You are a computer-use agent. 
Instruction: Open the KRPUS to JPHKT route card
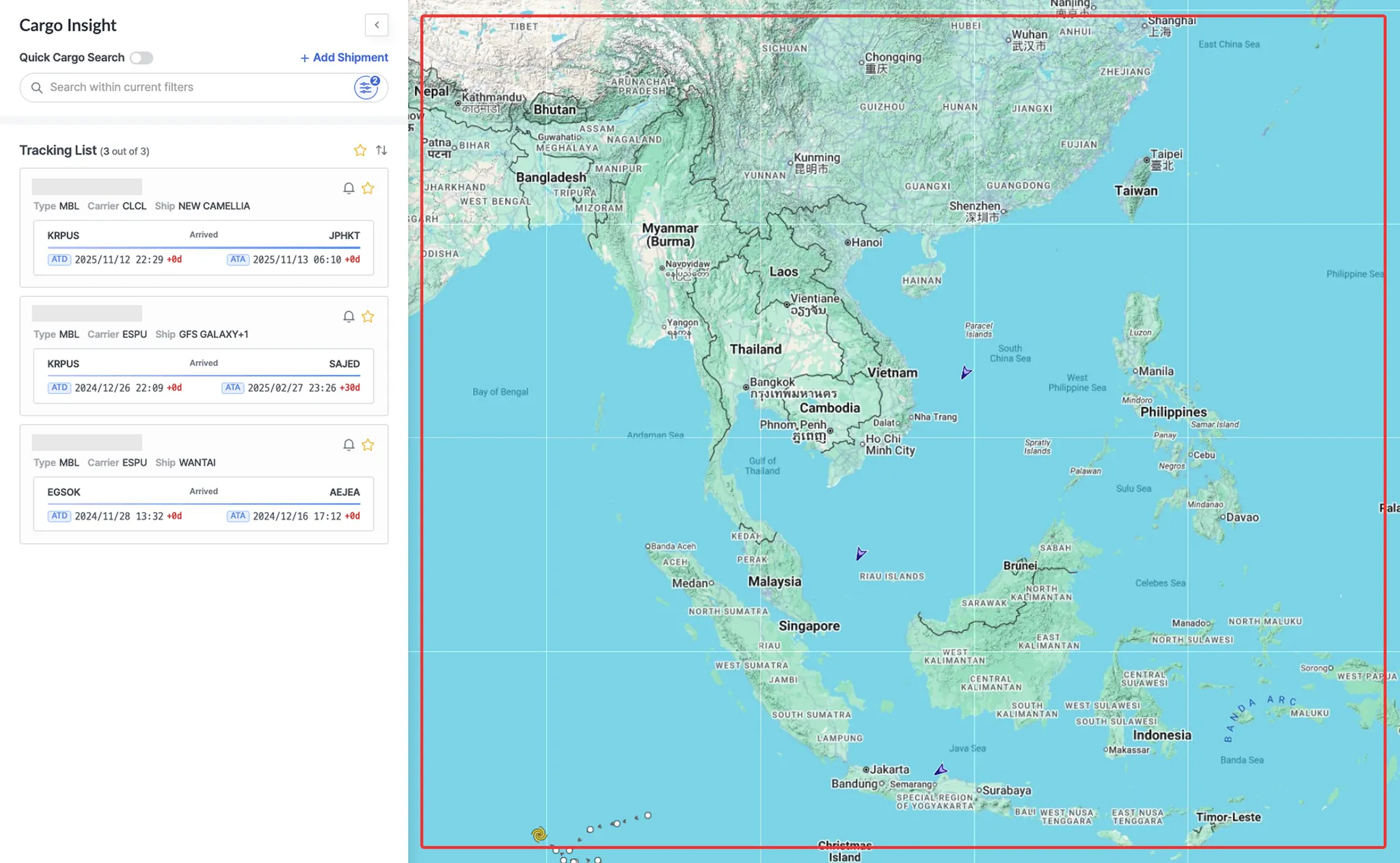point(204,248)
